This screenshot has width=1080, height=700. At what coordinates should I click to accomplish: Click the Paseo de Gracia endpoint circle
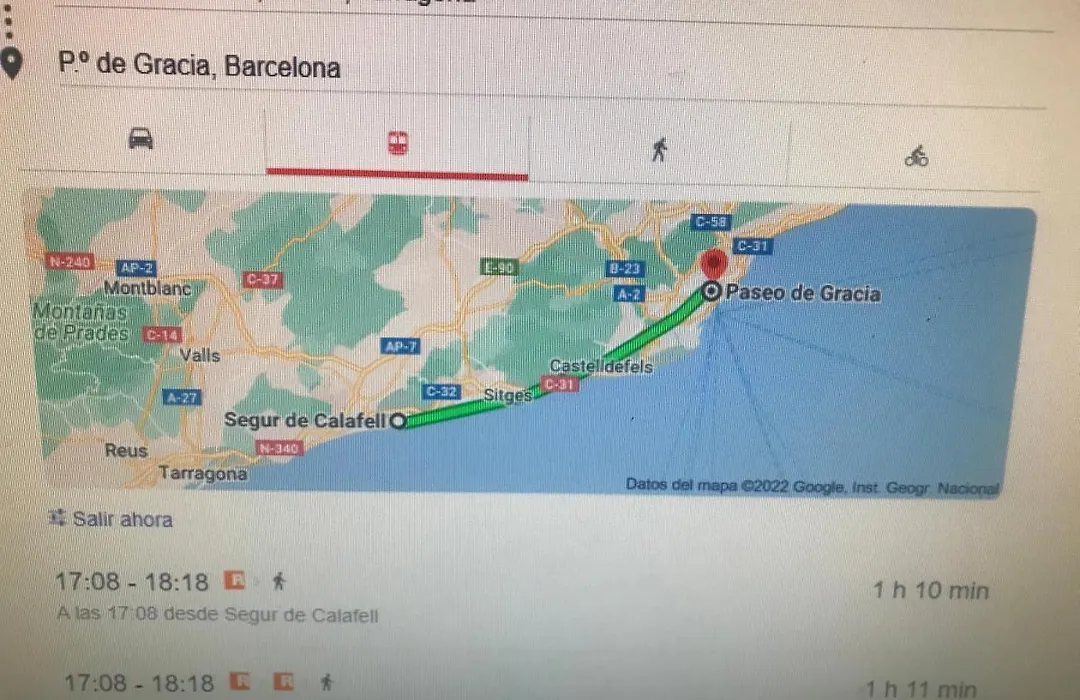711,291
